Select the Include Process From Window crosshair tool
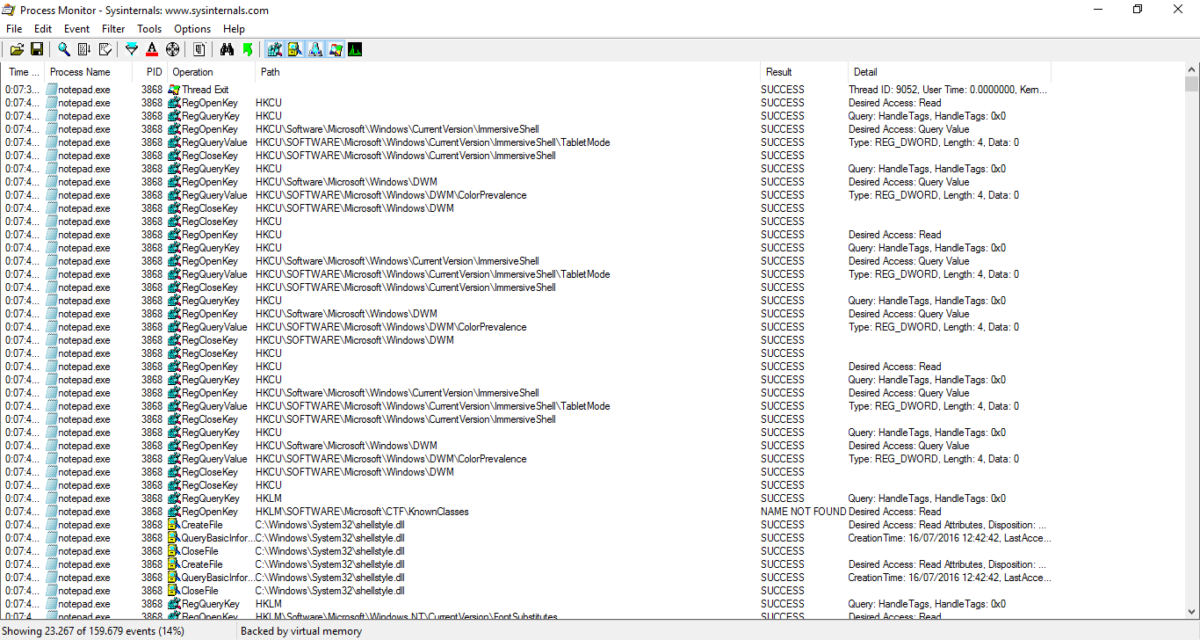This screenshot has height=640, width=1200. 172,48
